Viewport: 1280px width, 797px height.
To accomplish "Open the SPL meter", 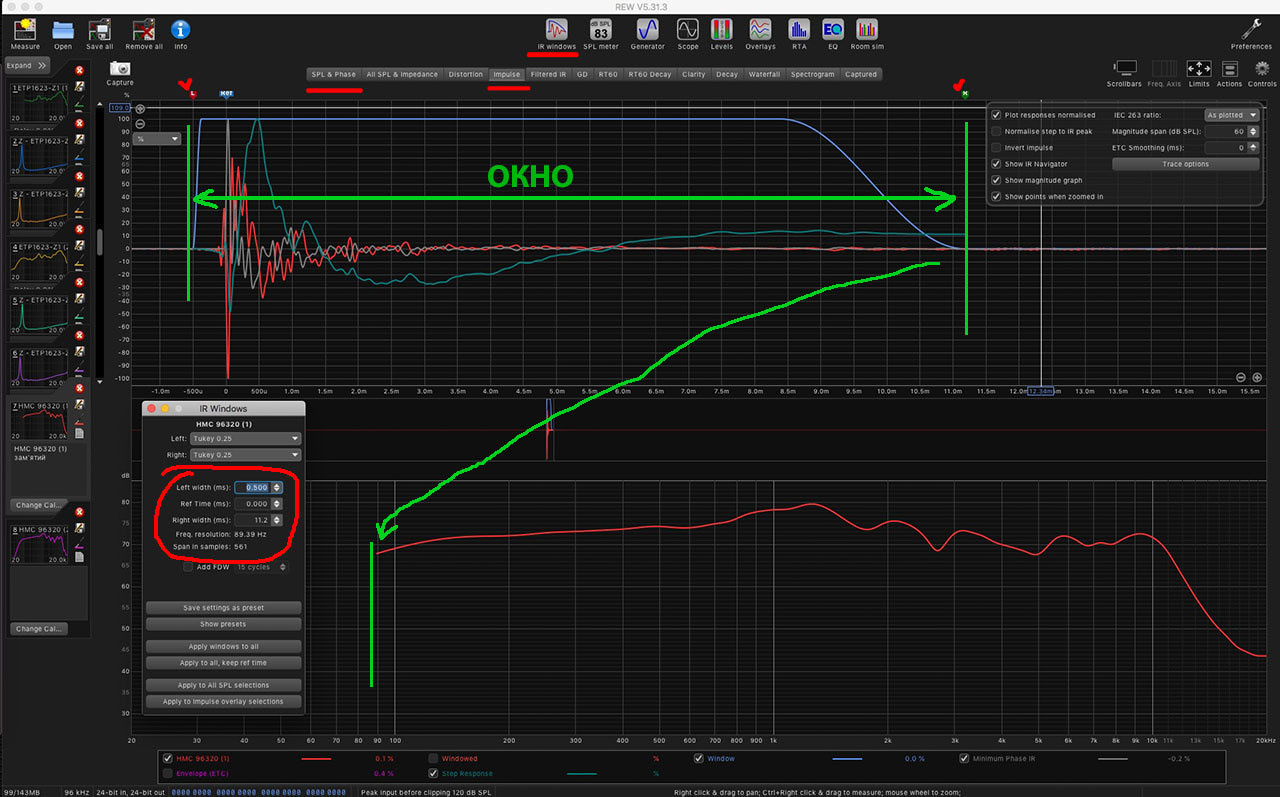I will point(601,29).
